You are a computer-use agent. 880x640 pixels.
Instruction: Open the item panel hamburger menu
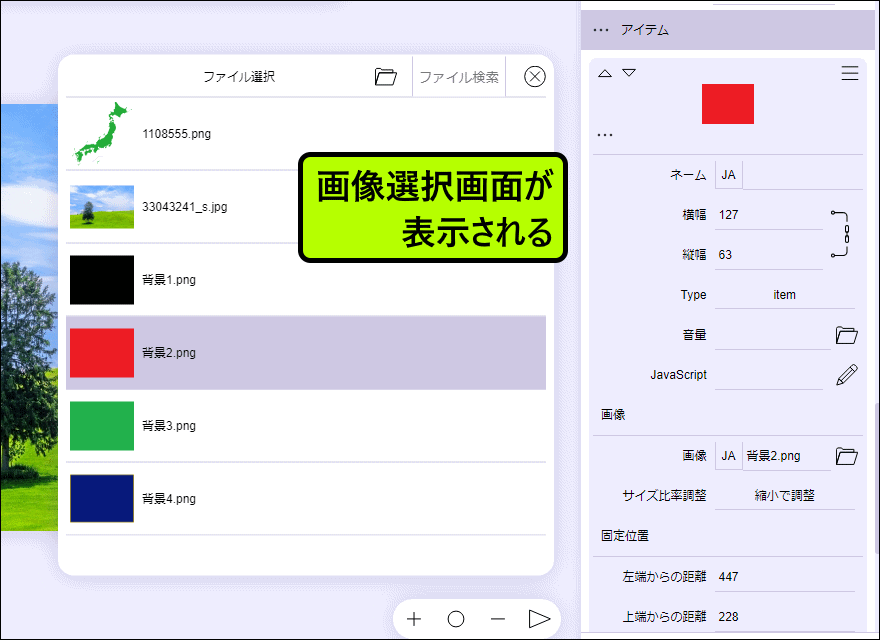[x=849, y=73]
